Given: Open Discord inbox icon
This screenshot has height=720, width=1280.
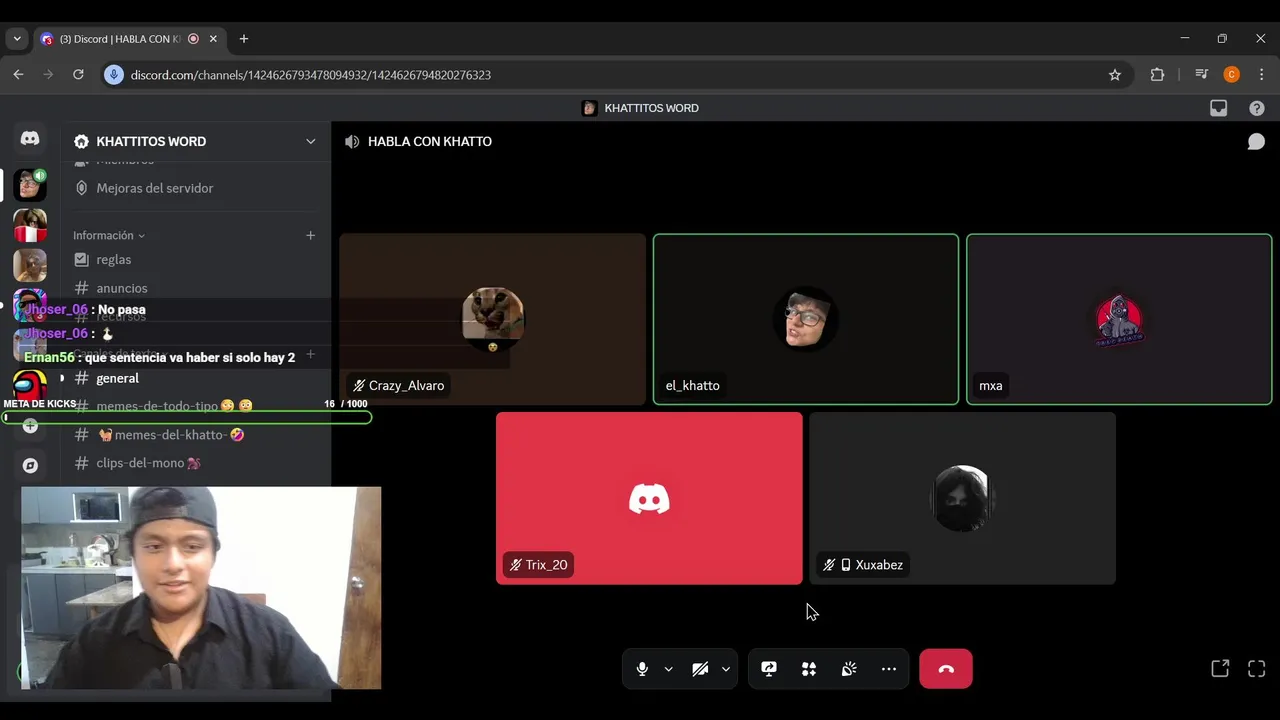Looking at the screenshot, I should tap(1218, 108).
